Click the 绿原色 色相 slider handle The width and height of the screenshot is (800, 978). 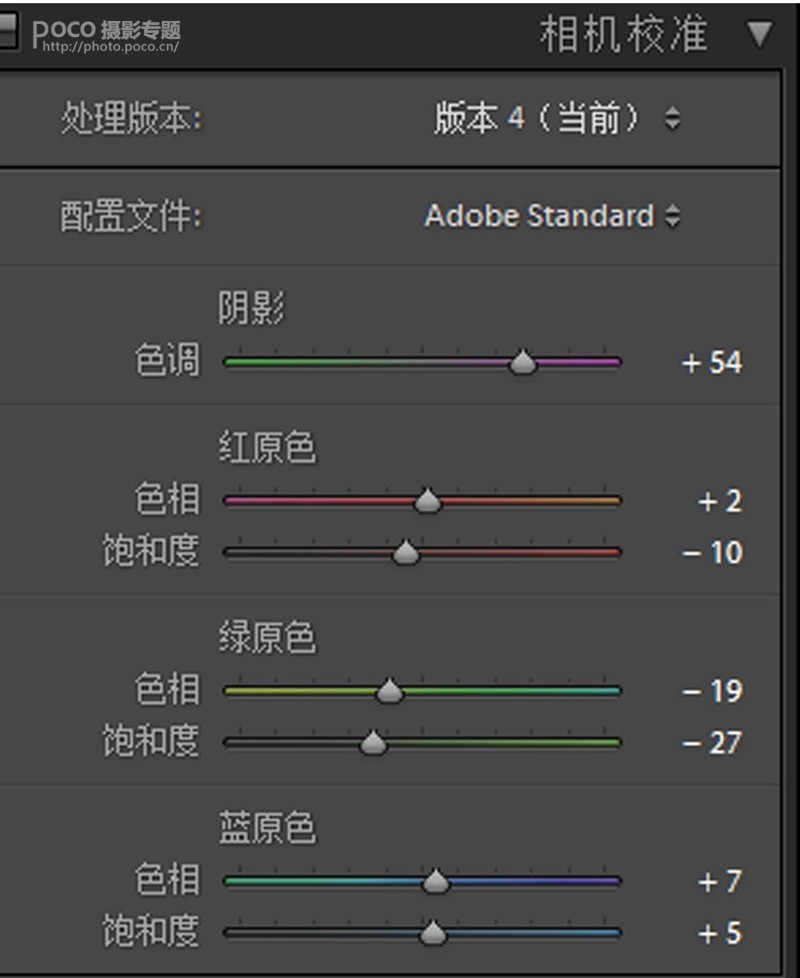tap(390, 690)
